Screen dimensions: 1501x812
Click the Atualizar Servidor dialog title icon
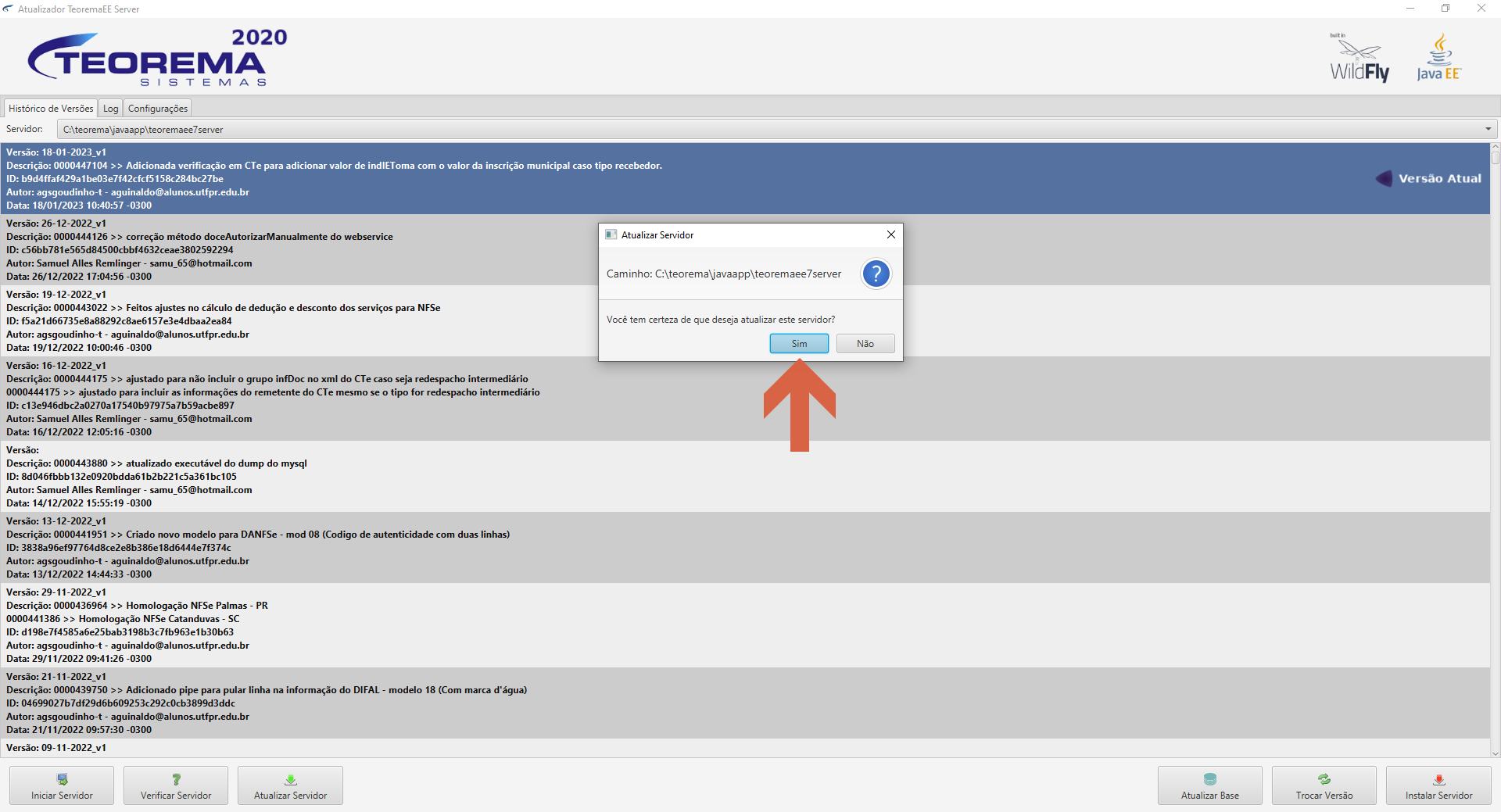click(611, 234)
